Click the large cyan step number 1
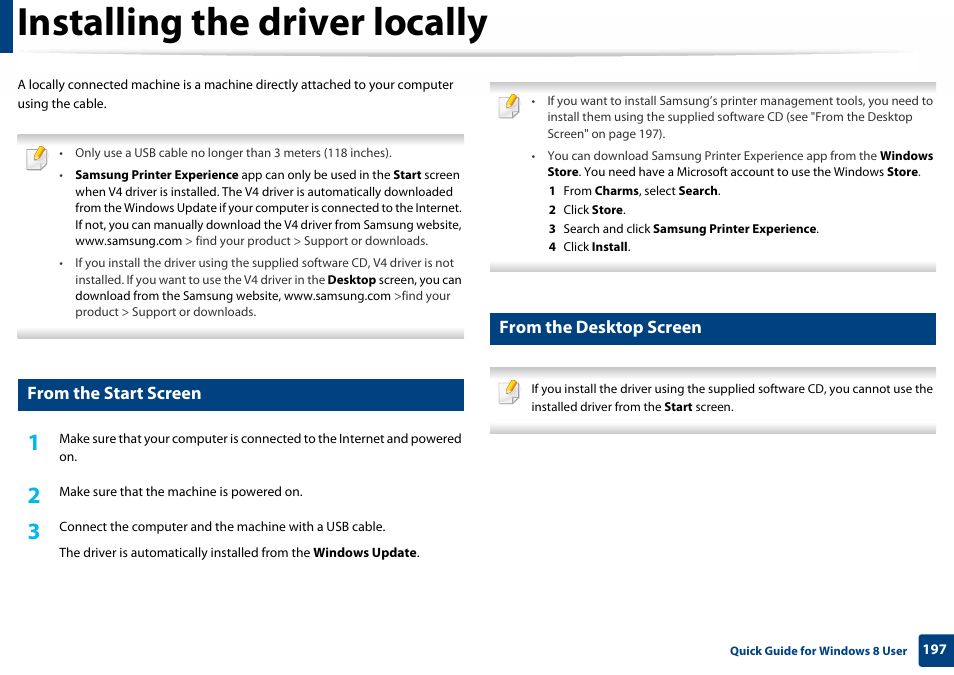The width and height of the screenshot is (954, 675). (33, 442)
